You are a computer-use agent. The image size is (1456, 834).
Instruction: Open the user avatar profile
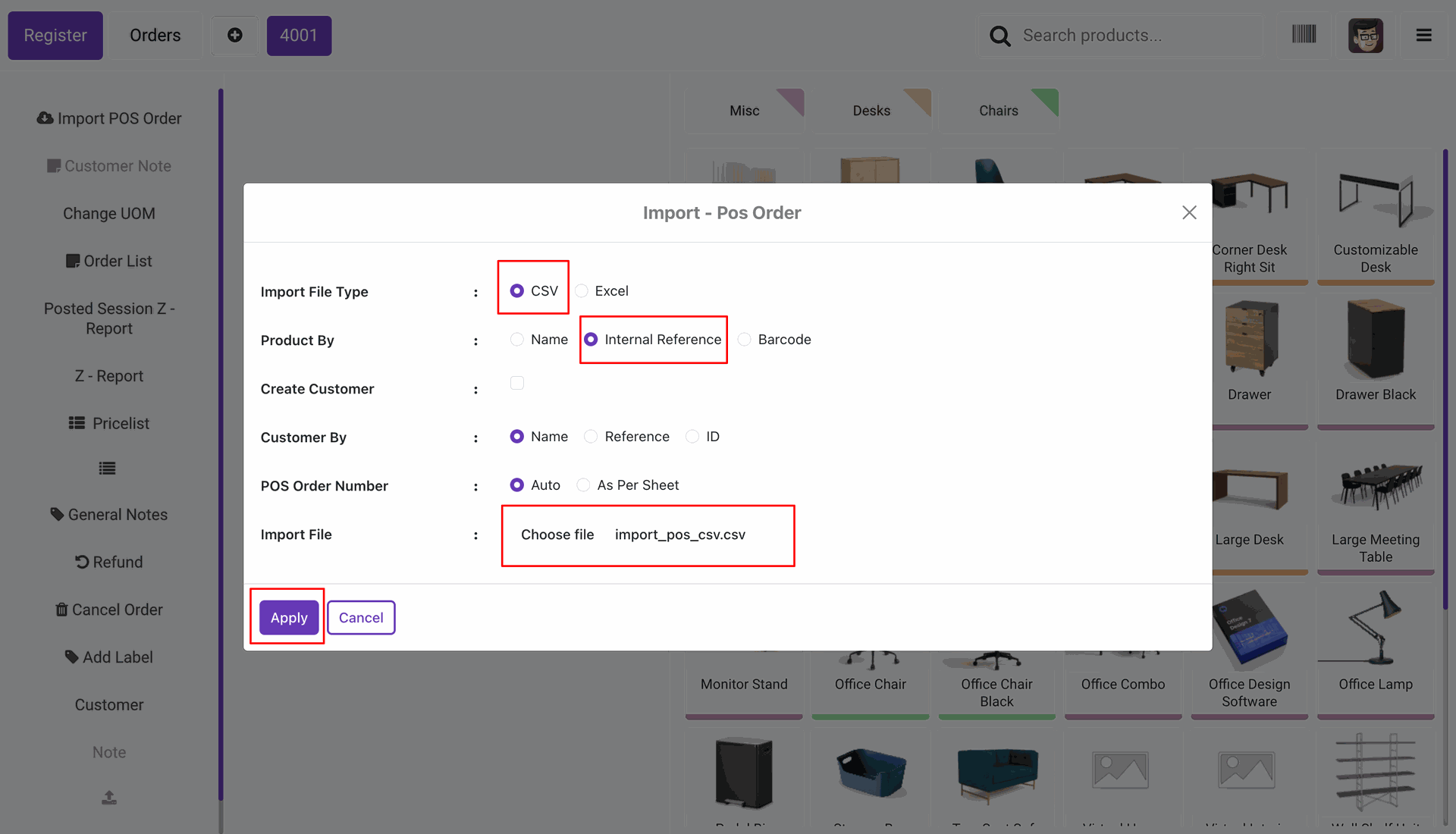click(1366, 36)
